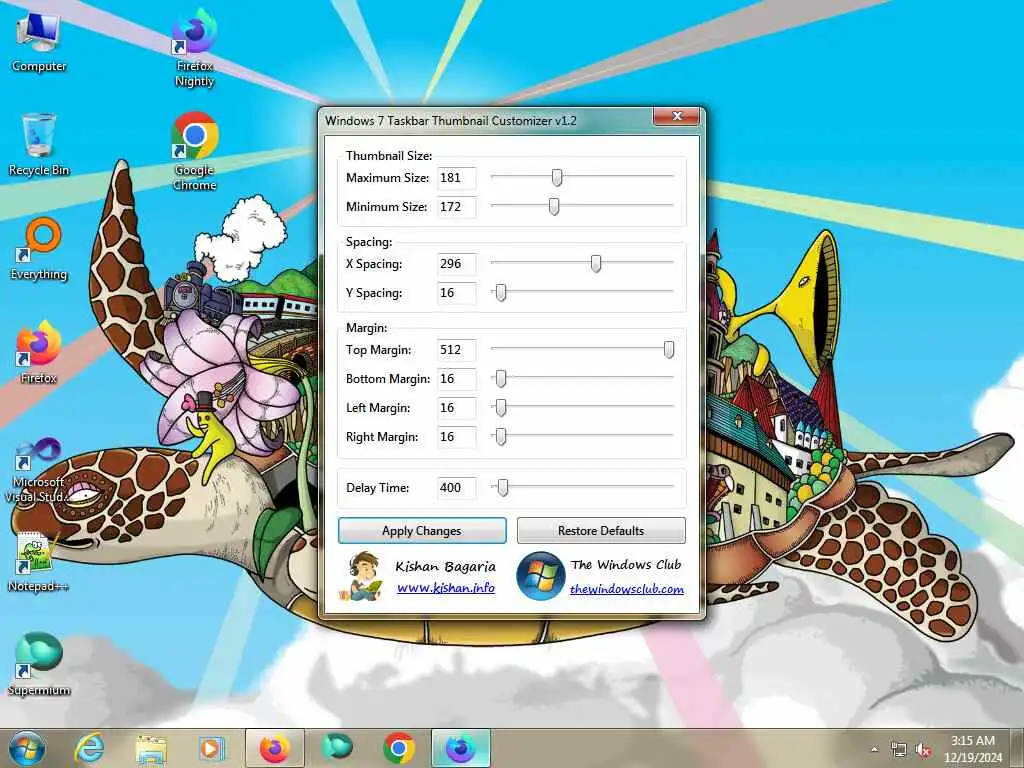Focus the Delay Time value field
This screenshot has width=1024, height=768.
pos(456,488)
